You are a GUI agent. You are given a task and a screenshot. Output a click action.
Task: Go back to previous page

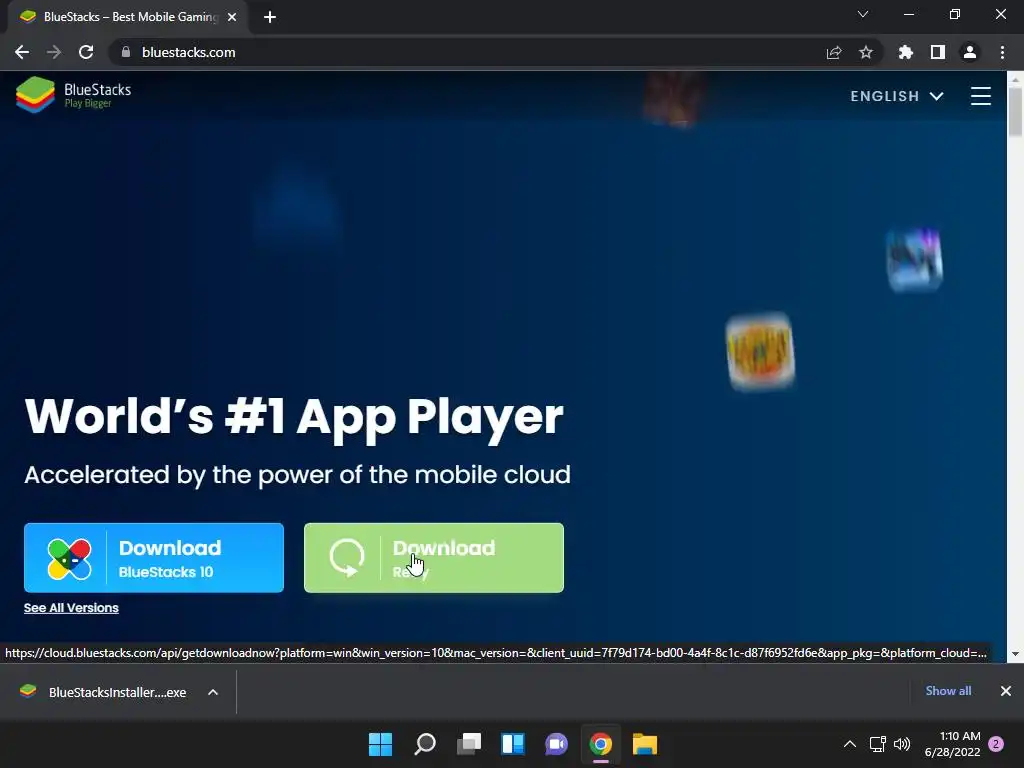[x=22, y=52]
